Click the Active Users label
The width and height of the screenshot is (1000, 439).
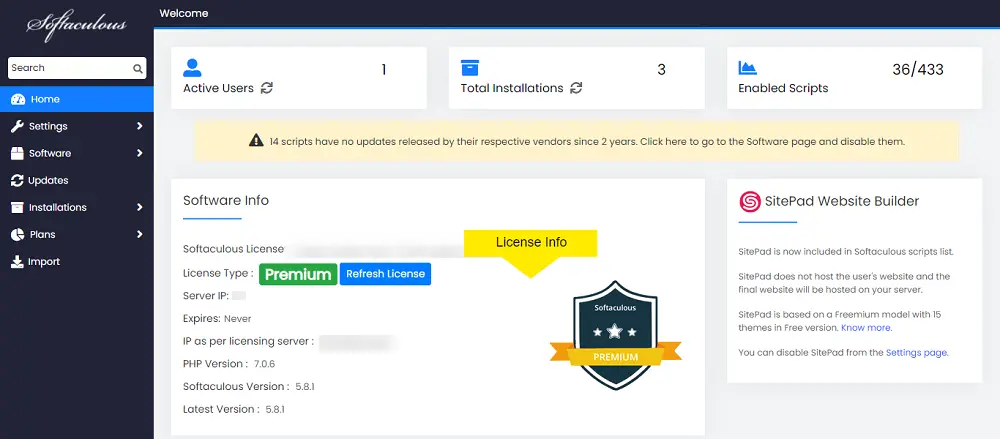point(218,88)
